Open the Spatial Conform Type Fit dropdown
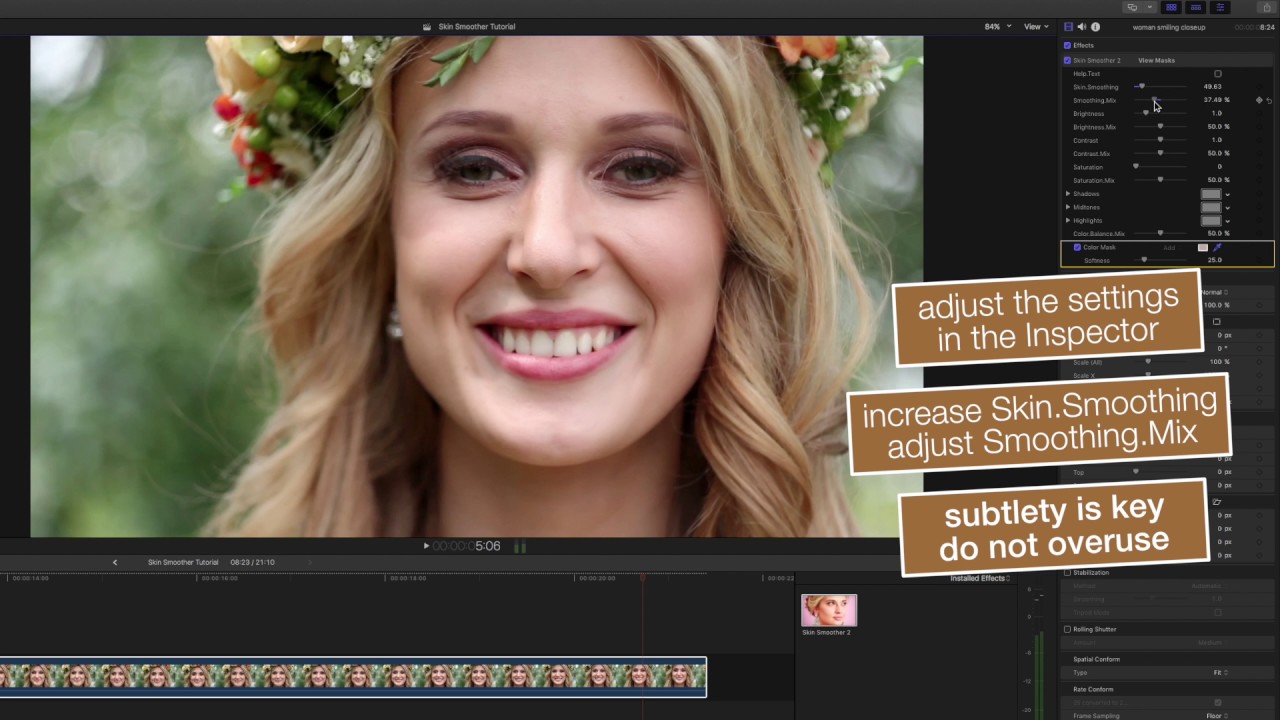The image size is (1280, 720). click(1221, 673)
